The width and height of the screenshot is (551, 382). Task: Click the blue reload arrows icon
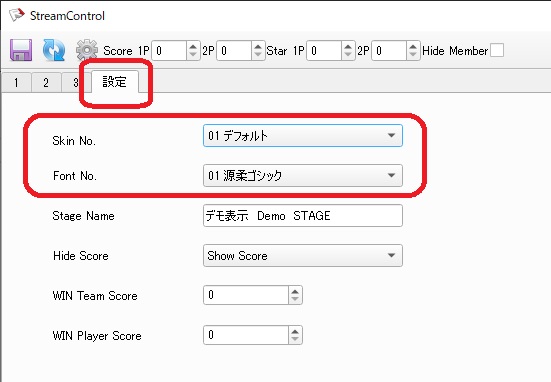[54, 50]
